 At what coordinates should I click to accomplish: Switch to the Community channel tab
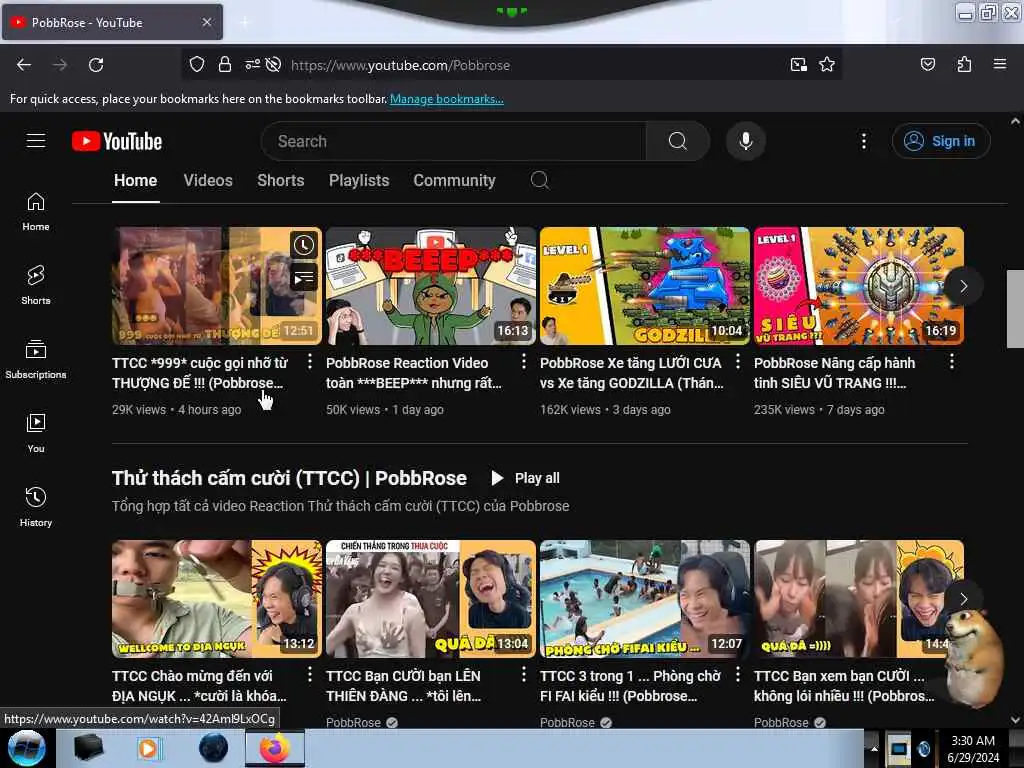pyautogui.click(x=455, y=181)
